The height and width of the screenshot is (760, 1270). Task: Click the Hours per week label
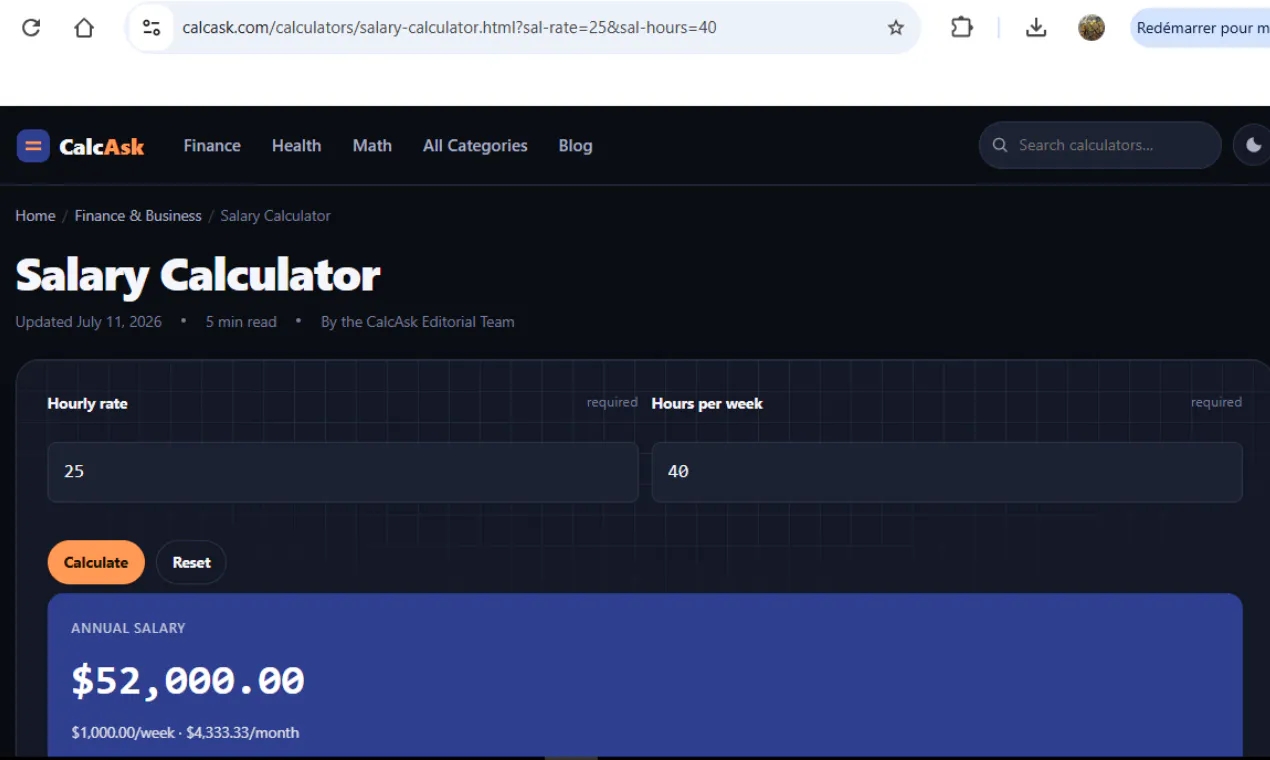pos(707,404)
